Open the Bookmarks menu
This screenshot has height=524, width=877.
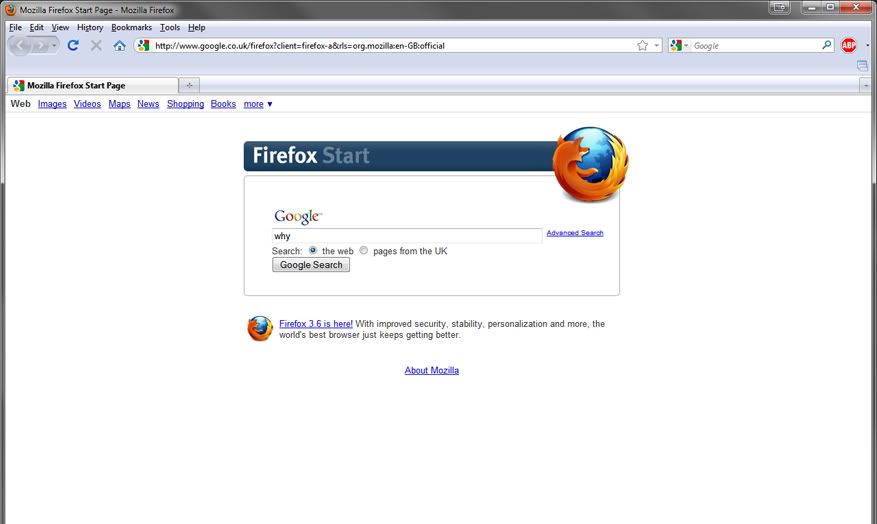131,27
